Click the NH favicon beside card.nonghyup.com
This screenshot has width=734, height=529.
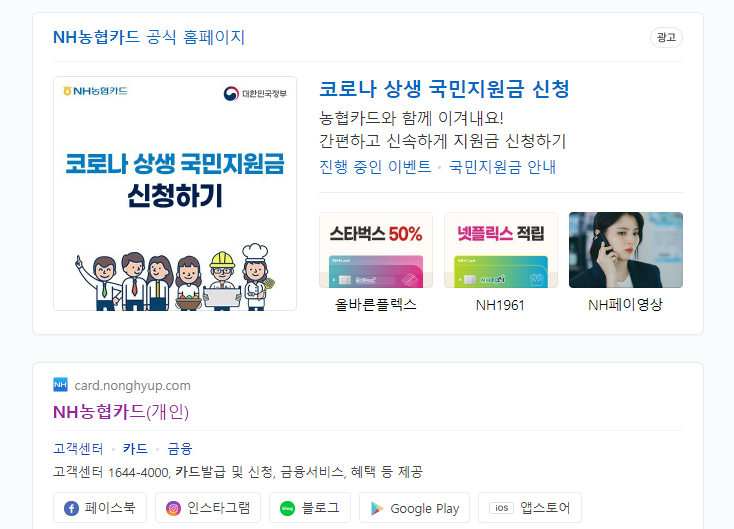pos(60,385)
